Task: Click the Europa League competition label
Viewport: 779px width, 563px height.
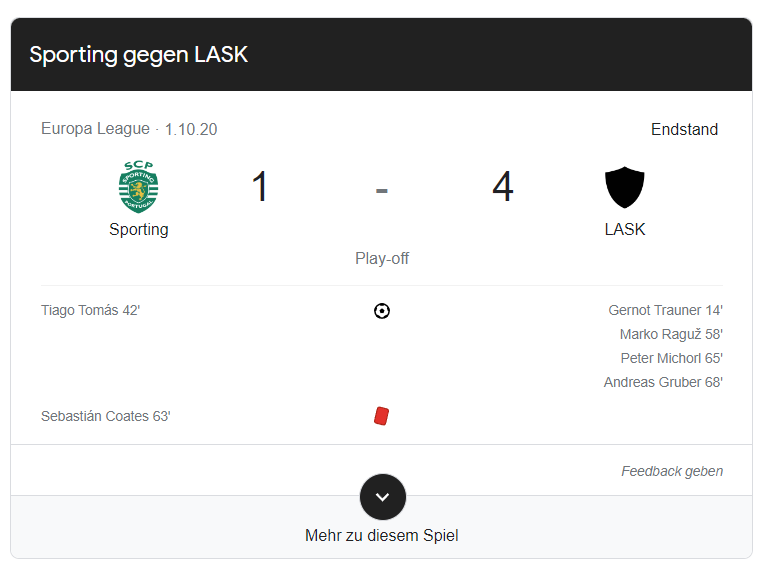Action: click(x=95, y=129)
